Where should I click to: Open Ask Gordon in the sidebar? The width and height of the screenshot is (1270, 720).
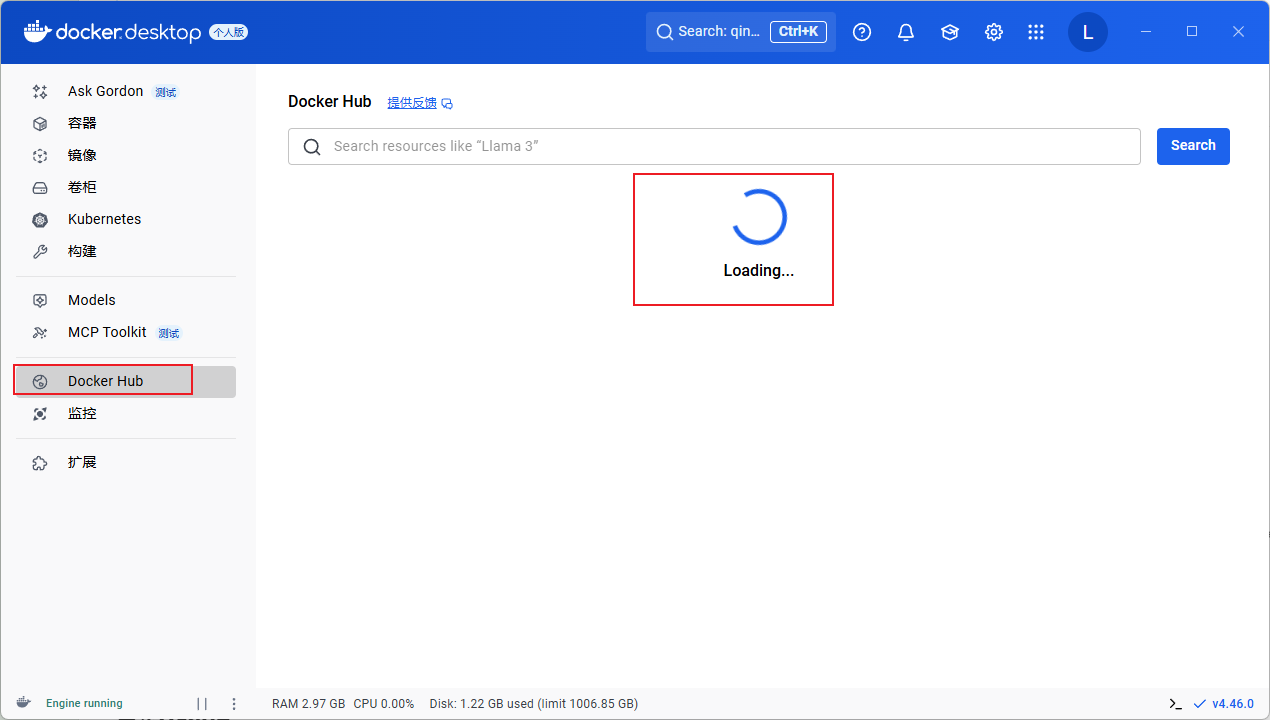[x=106, y=91]
